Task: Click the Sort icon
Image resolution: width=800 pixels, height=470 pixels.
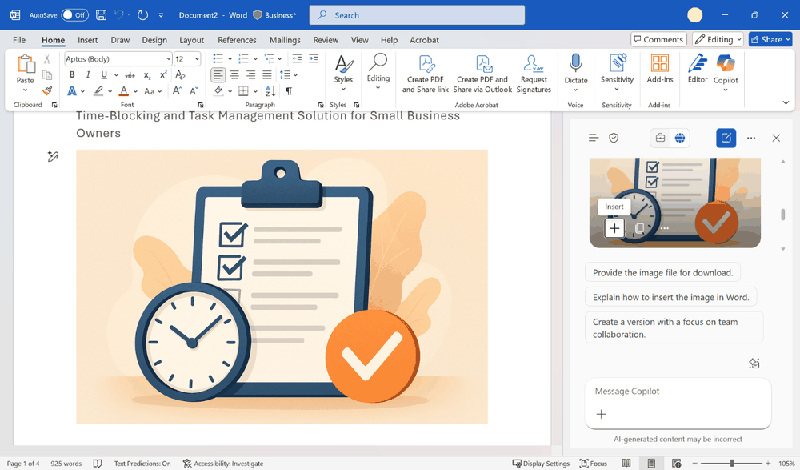Action: [270, 91]
